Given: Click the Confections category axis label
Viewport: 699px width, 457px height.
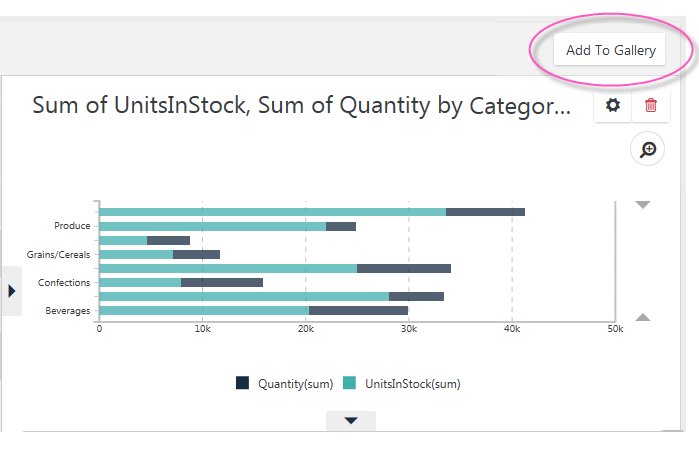Looking at the screenshot, I should coord(64,283).
